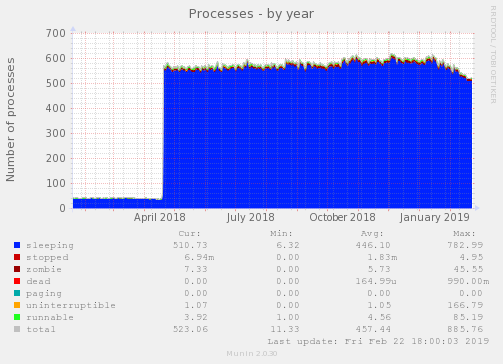Click the blue sleeping legend swatch
The height and width of the screenshot is (364, 503).
[17, 245]
